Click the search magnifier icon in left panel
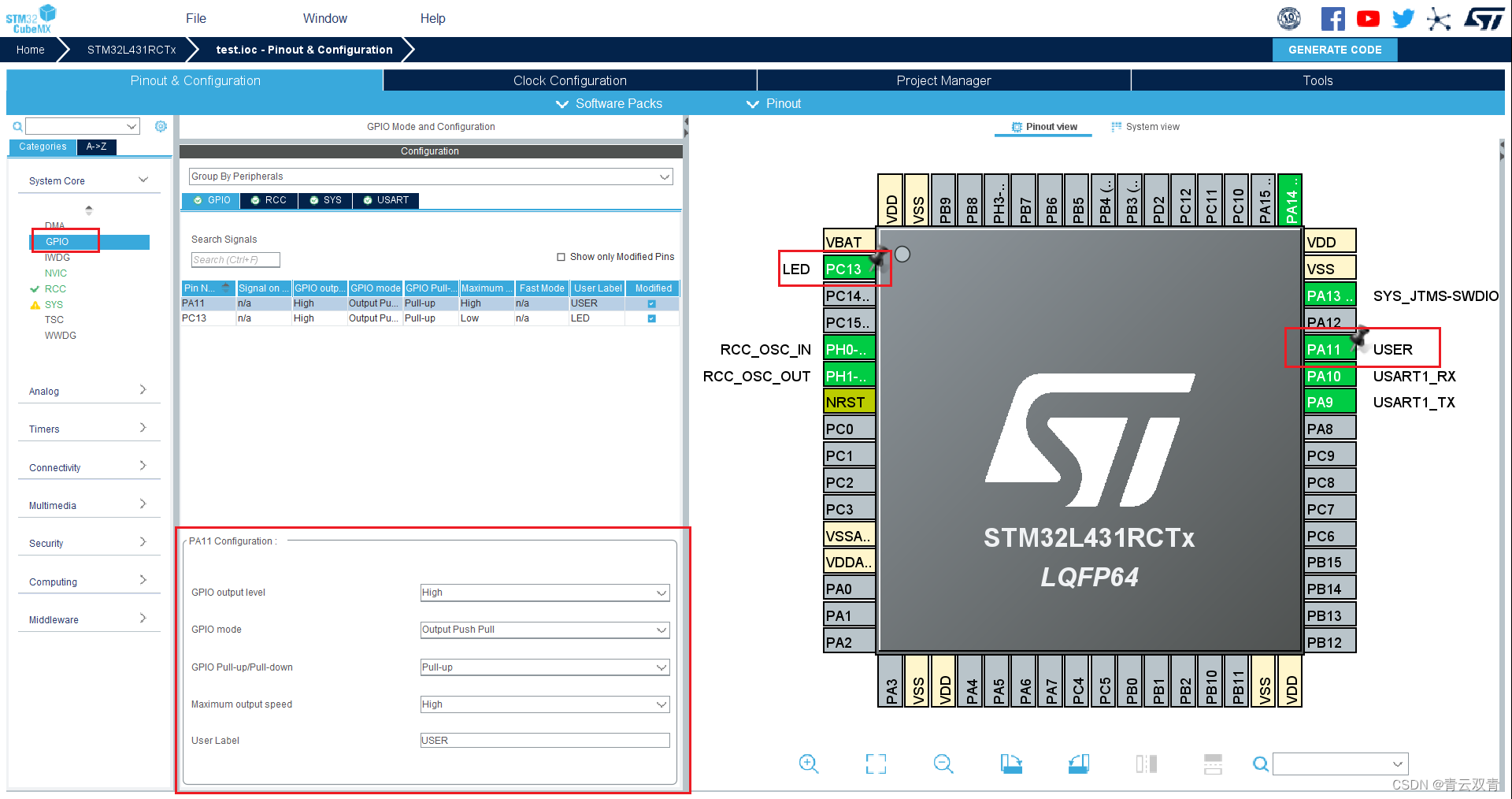 [x=17, y=126]
